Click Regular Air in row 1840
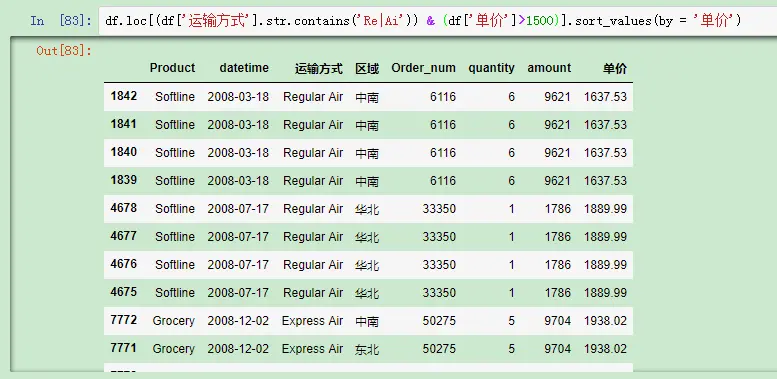Screen dimensions: 777x379 pos(313,153)
